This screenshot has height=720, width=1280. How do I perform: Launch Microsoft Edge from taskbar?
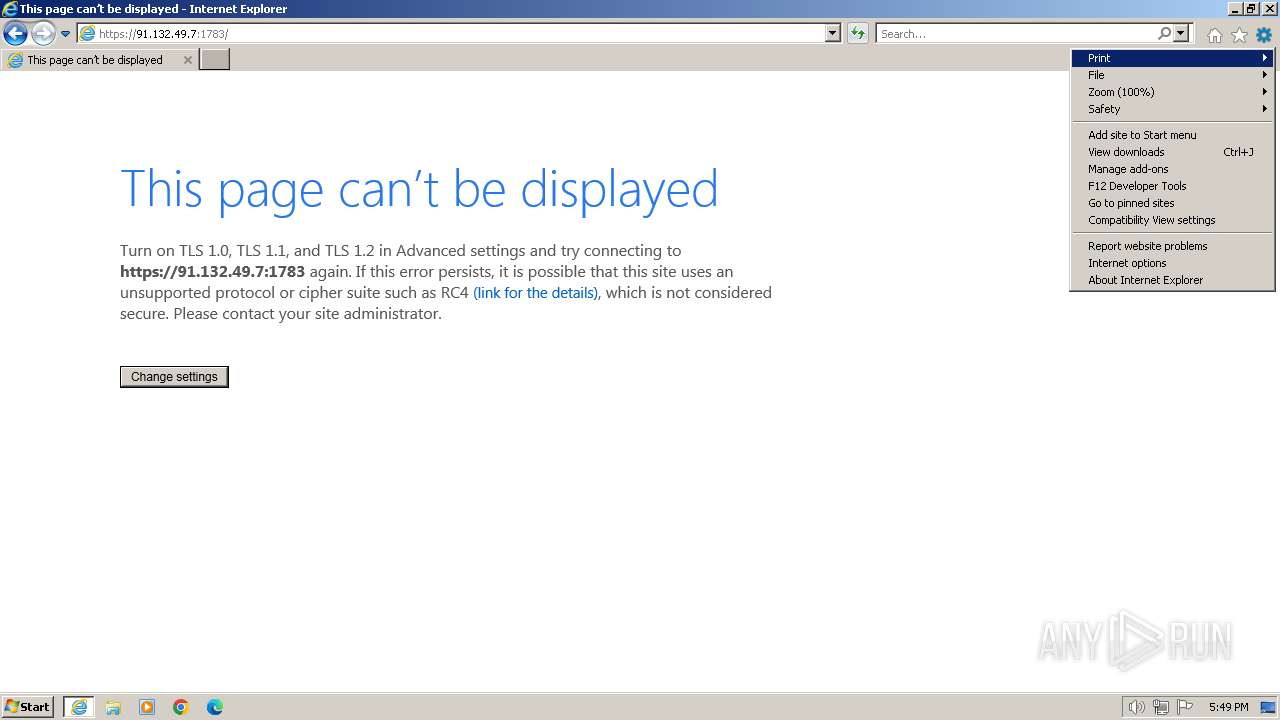[215, 707]
